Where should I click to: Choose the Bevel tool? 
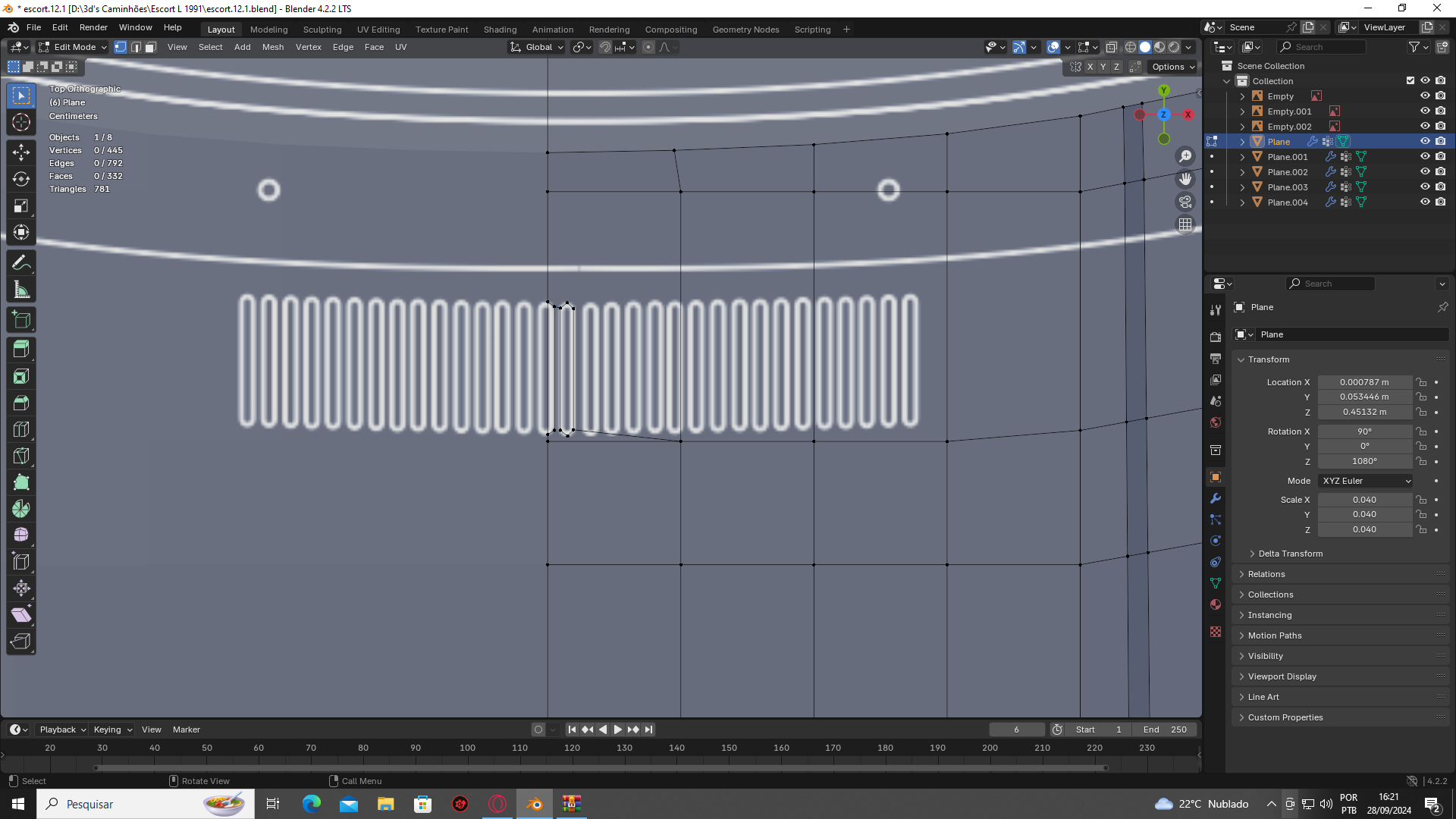pyautogui.click(x=21, y=403)
